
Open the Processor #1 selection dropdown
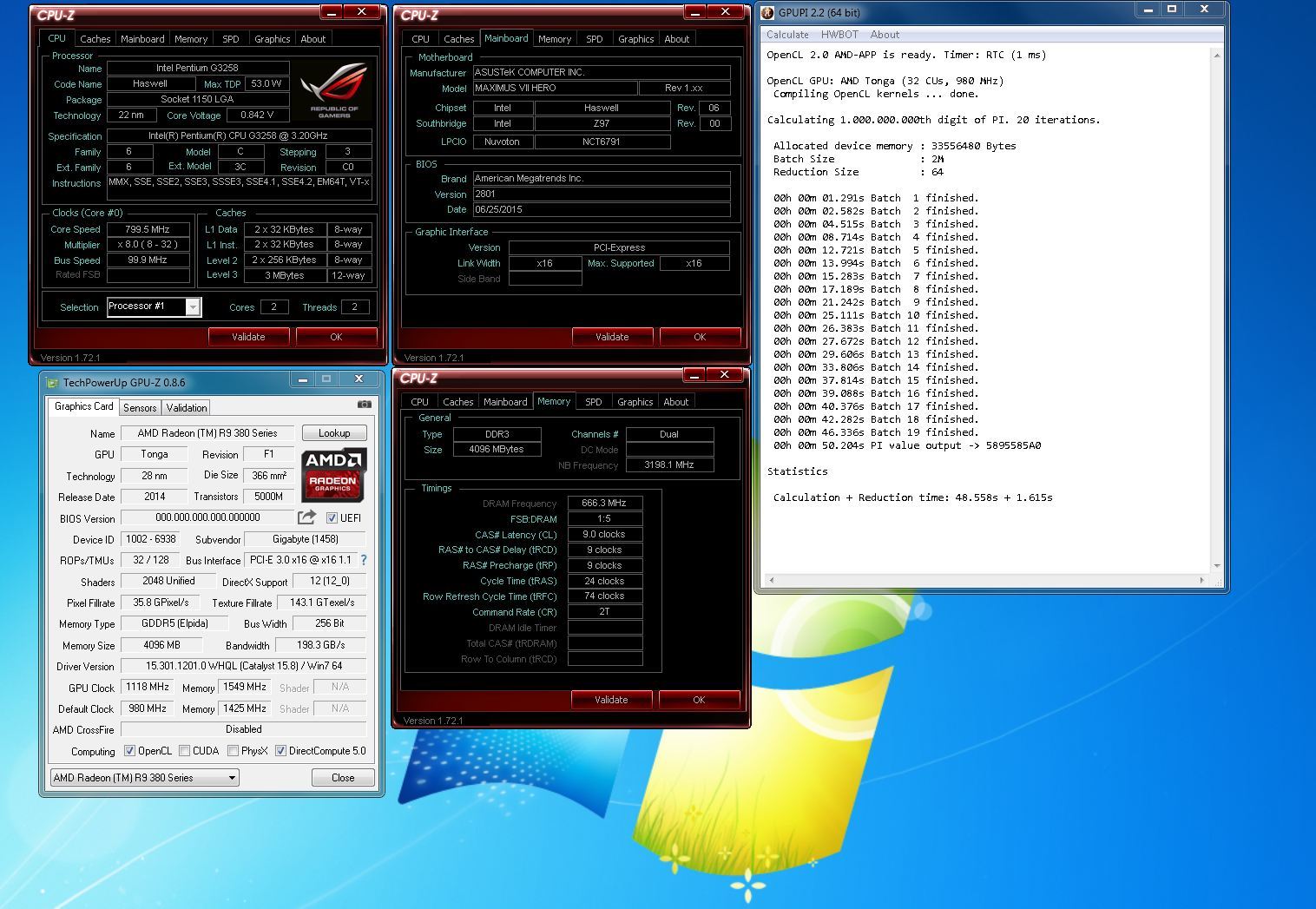tap(193, 307)
